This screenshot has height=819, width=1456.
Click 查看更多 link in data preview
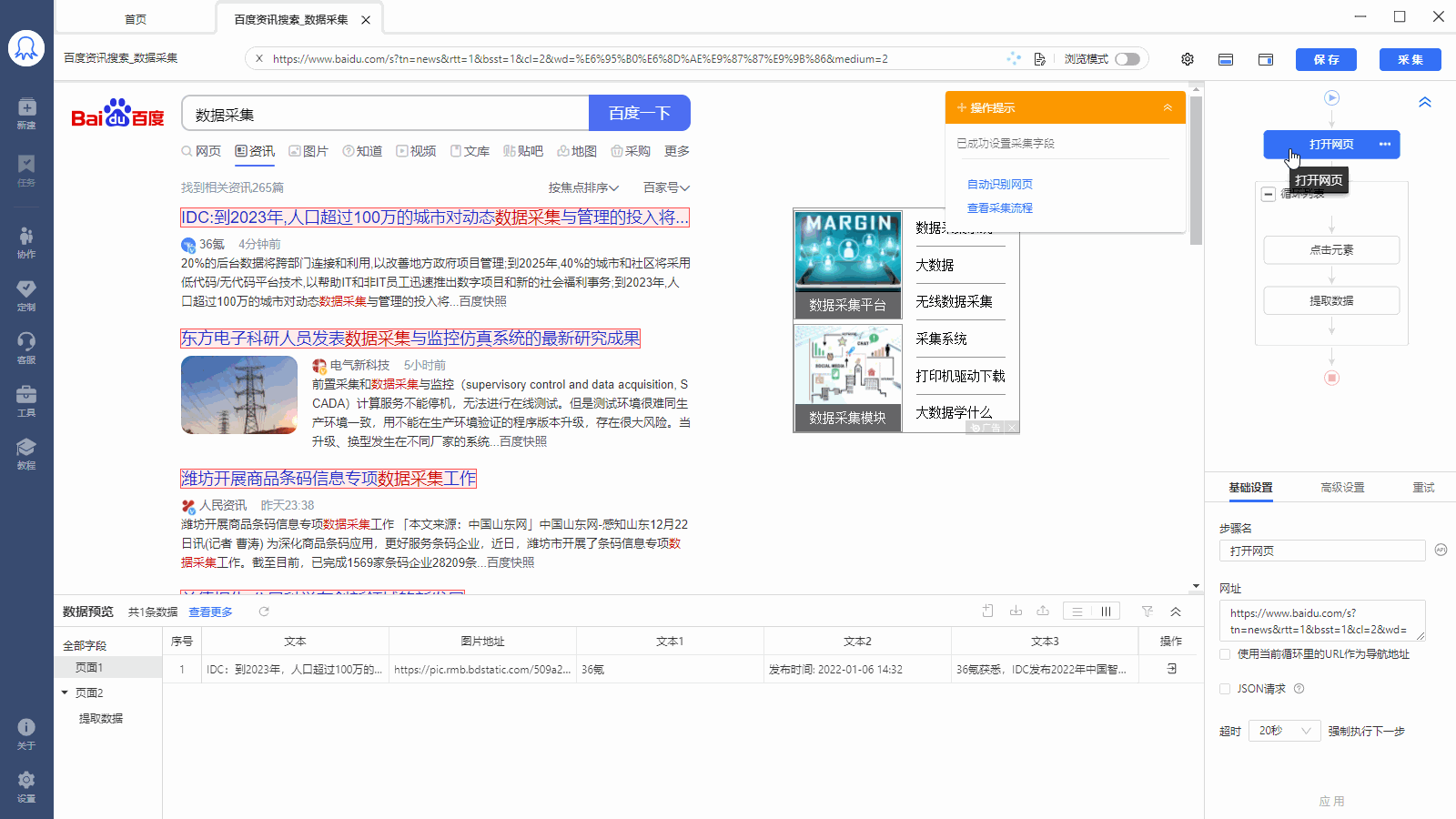click(x=210, y=612)
